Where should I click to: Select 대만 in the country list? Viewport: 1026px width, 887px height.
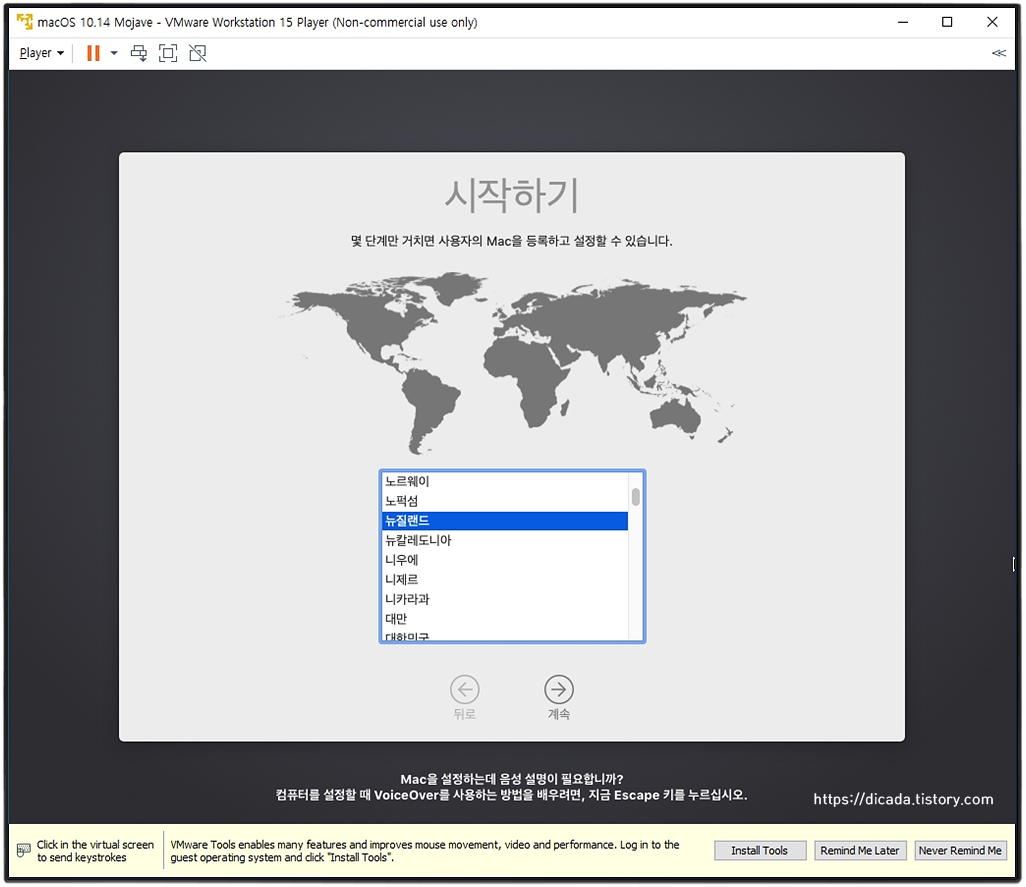[x=504, y=619]
